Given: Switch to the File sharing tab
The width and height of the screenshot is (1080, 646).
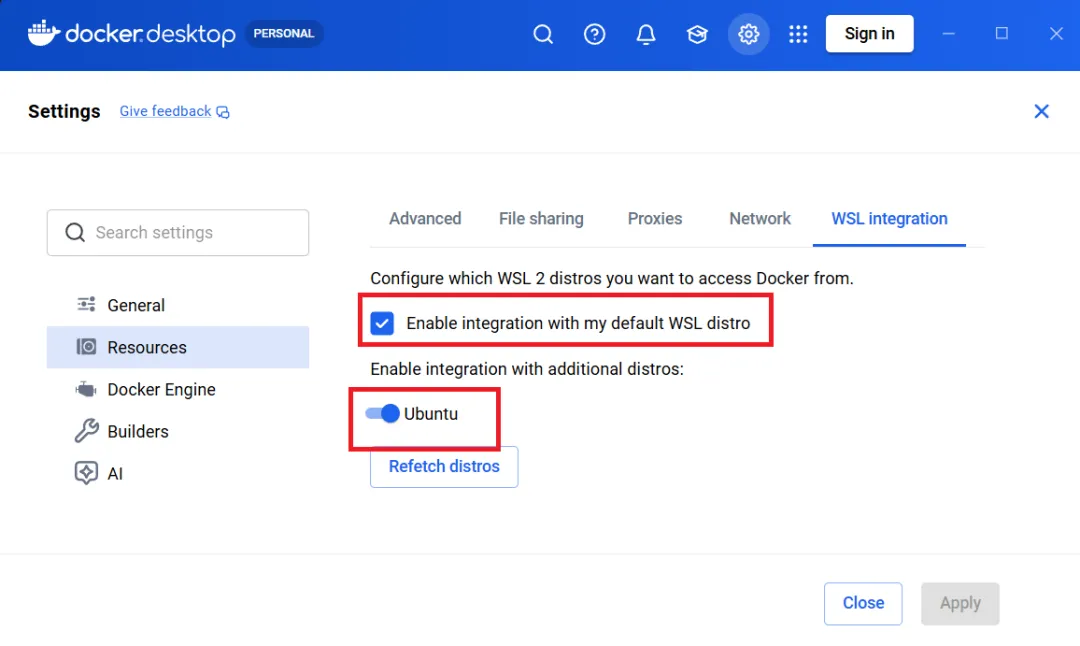Looking at the screenshot, I should 541,218.
